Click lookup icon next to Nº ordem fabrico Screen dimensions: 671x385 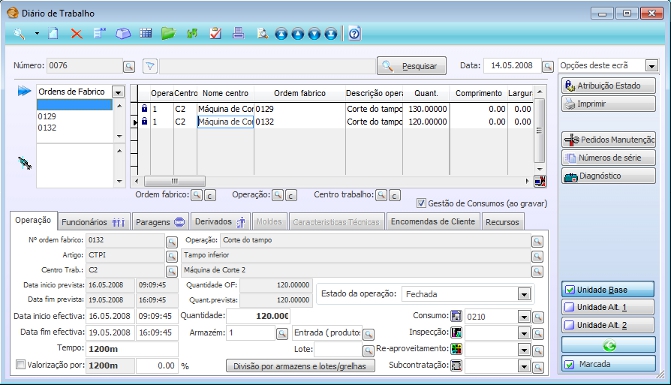[172, 242]
